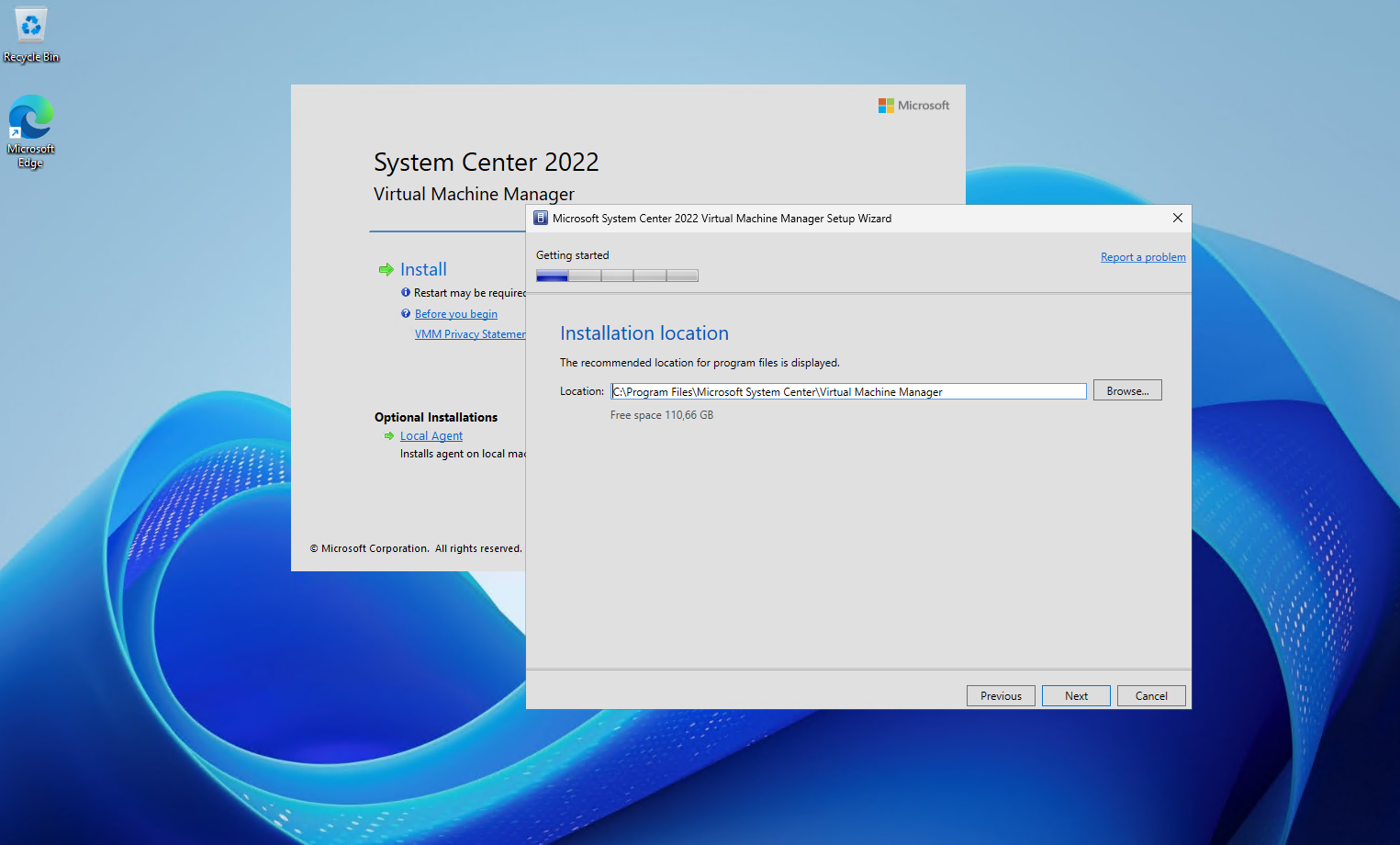Click Next to continue setup

click(x=1076, y=696)
